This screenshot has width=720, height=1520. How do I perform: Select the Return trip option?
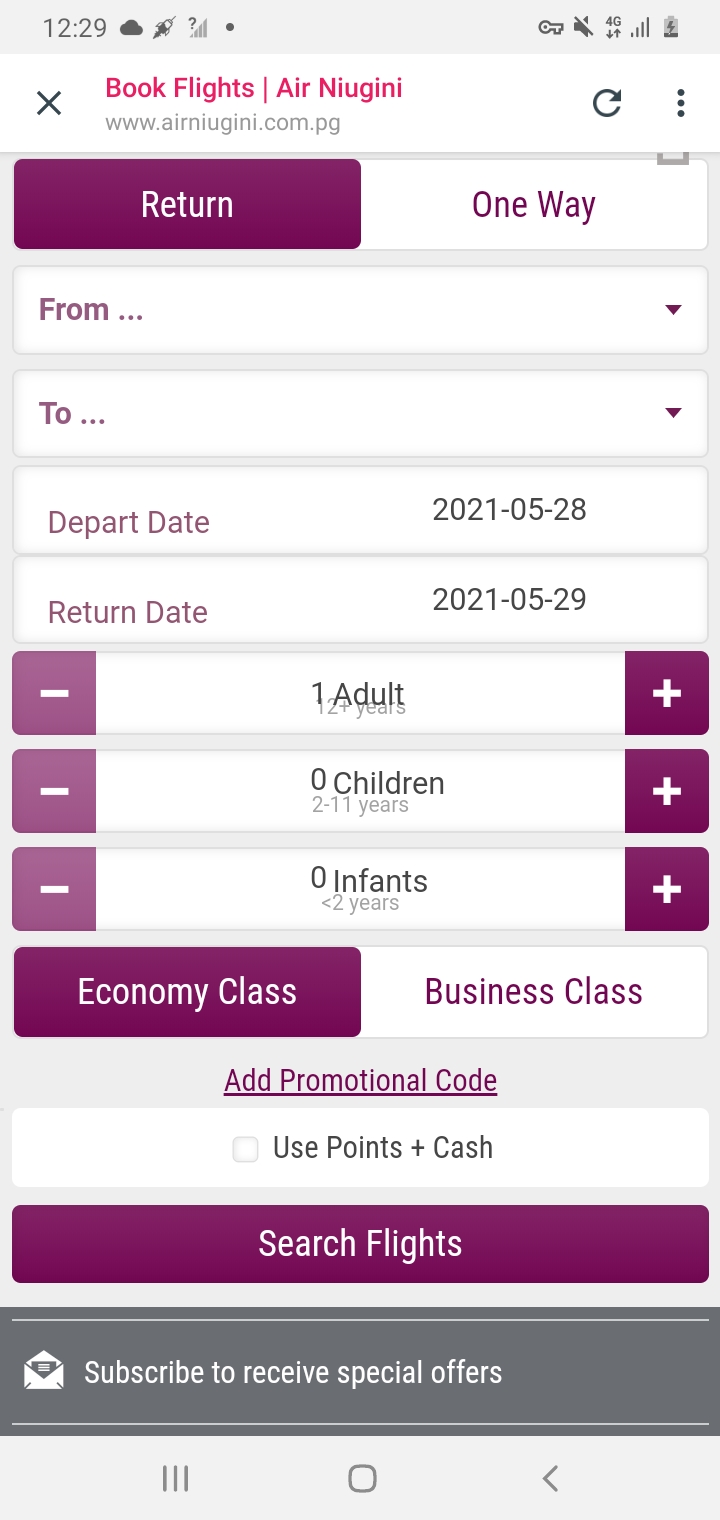187,205
